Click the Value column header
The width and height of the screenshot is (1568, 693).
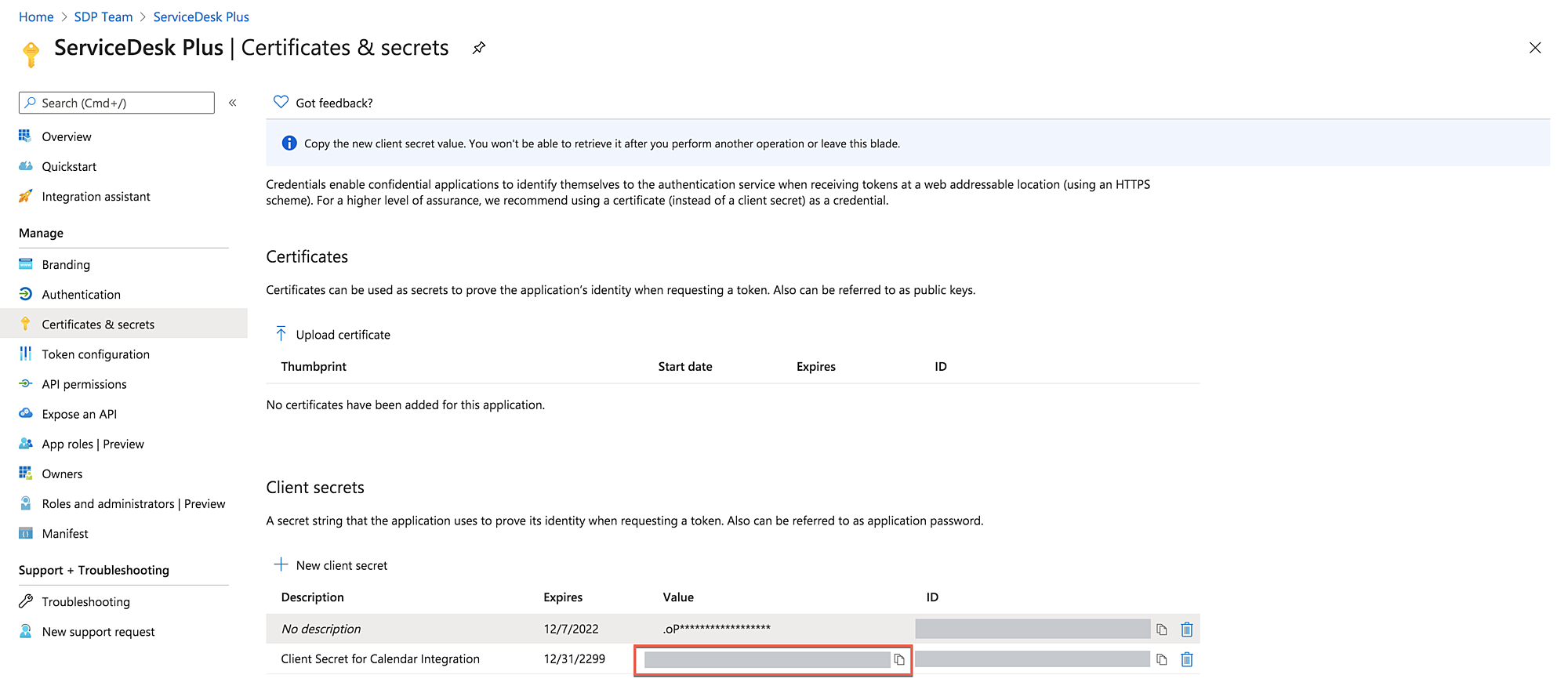pyautogui.click(x=678, y=597)
